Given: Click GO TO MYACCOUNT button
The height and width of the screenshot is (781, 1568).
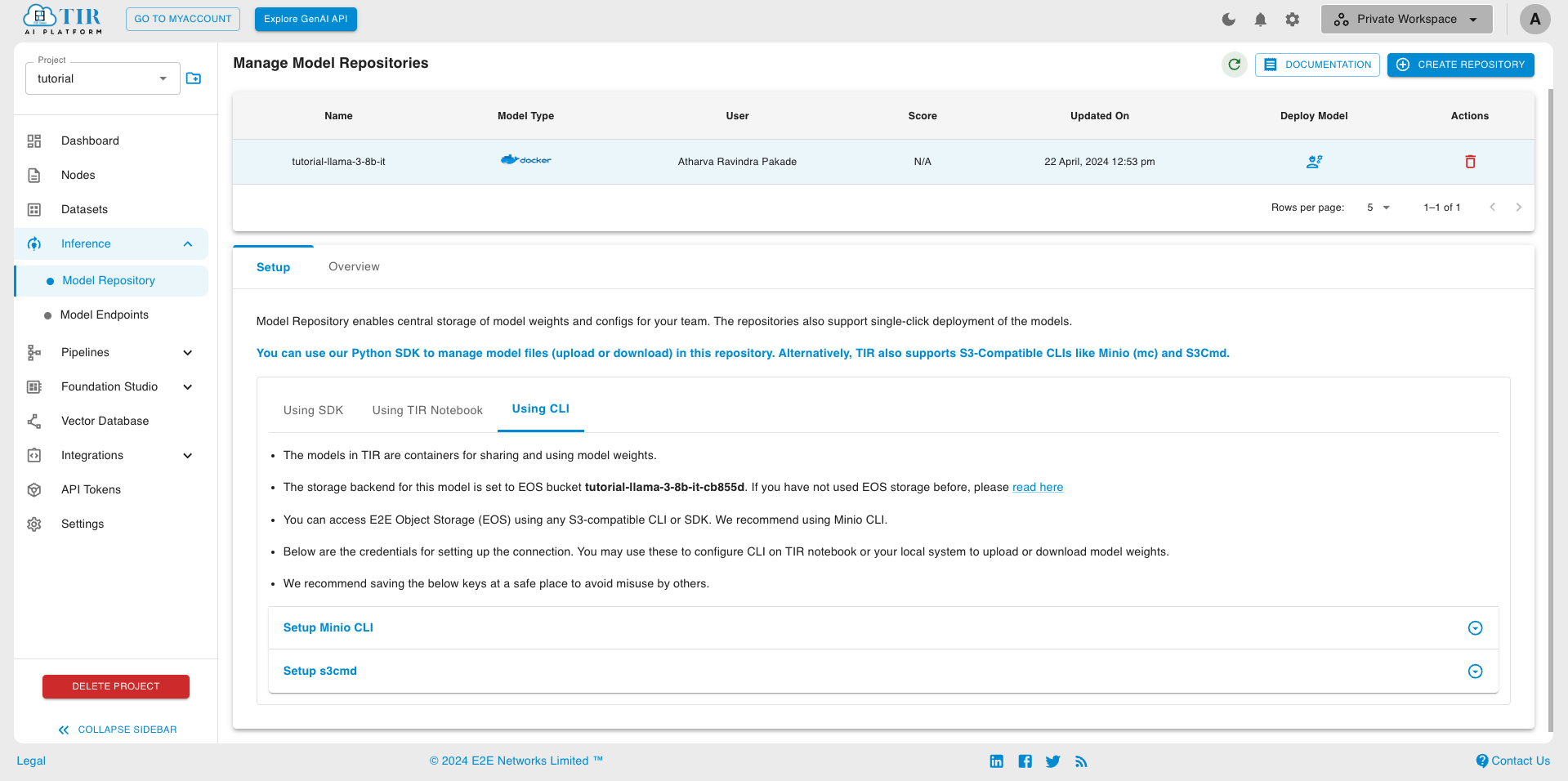Looking at the screenshot, I should pos(183,19).
